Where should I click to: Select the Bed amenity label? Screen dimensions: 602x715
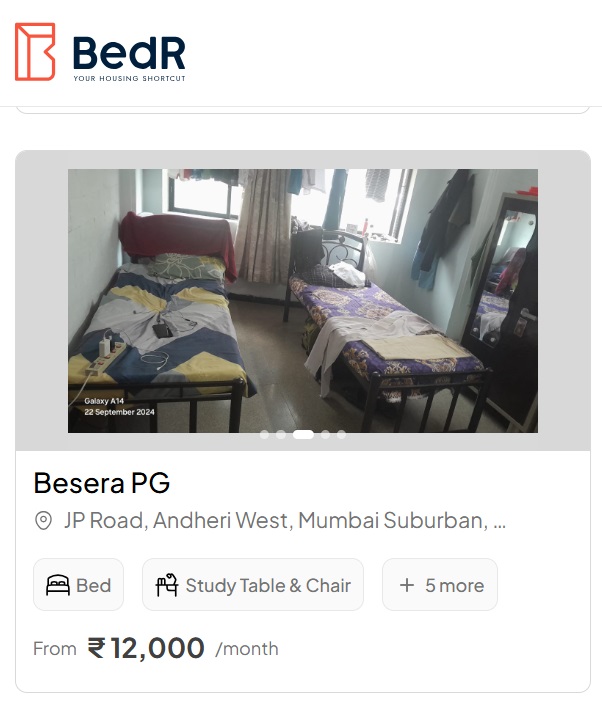pos(93,585)
